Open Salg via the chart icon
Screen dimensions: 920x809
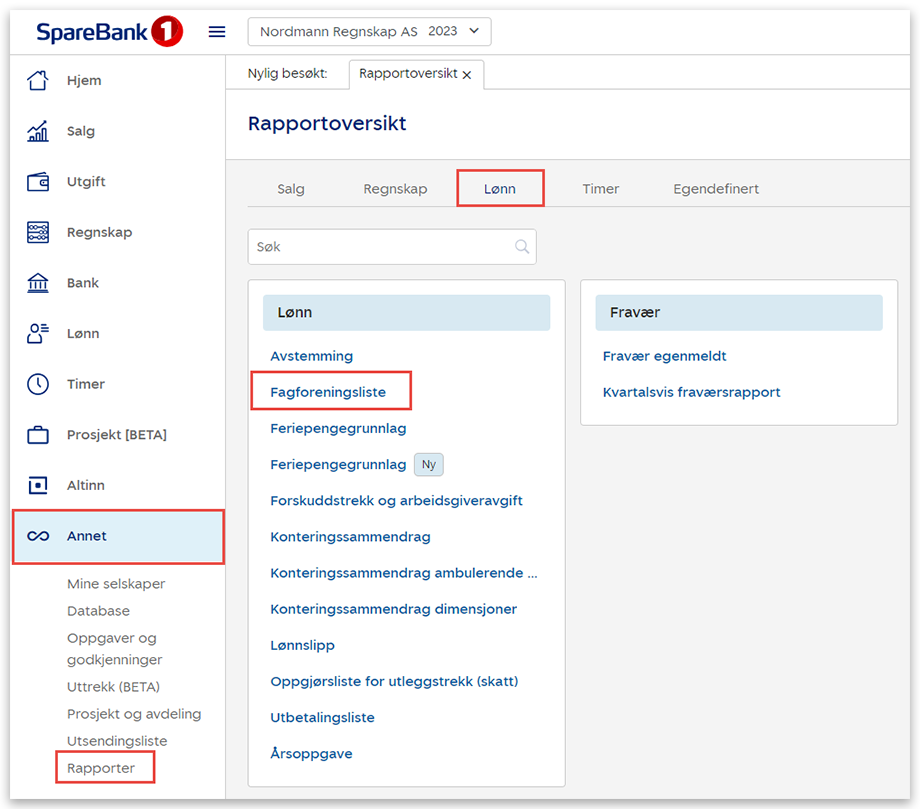point(38,131)
